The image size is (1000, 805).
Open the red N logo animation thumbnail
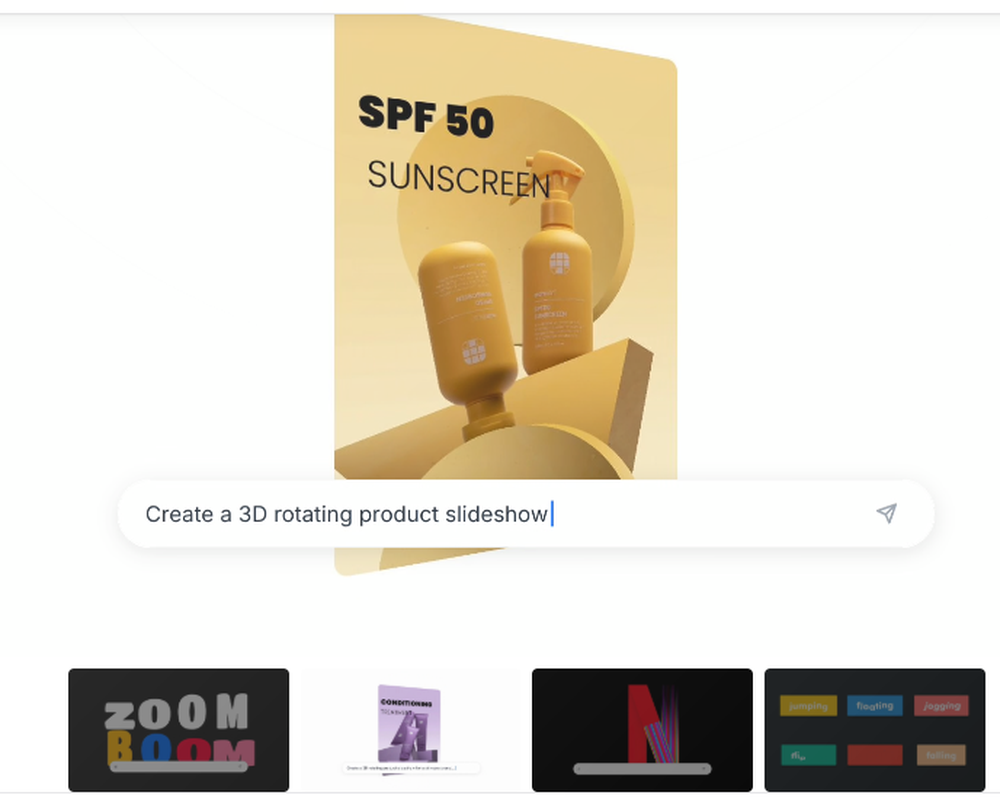(x=642, y=730)
